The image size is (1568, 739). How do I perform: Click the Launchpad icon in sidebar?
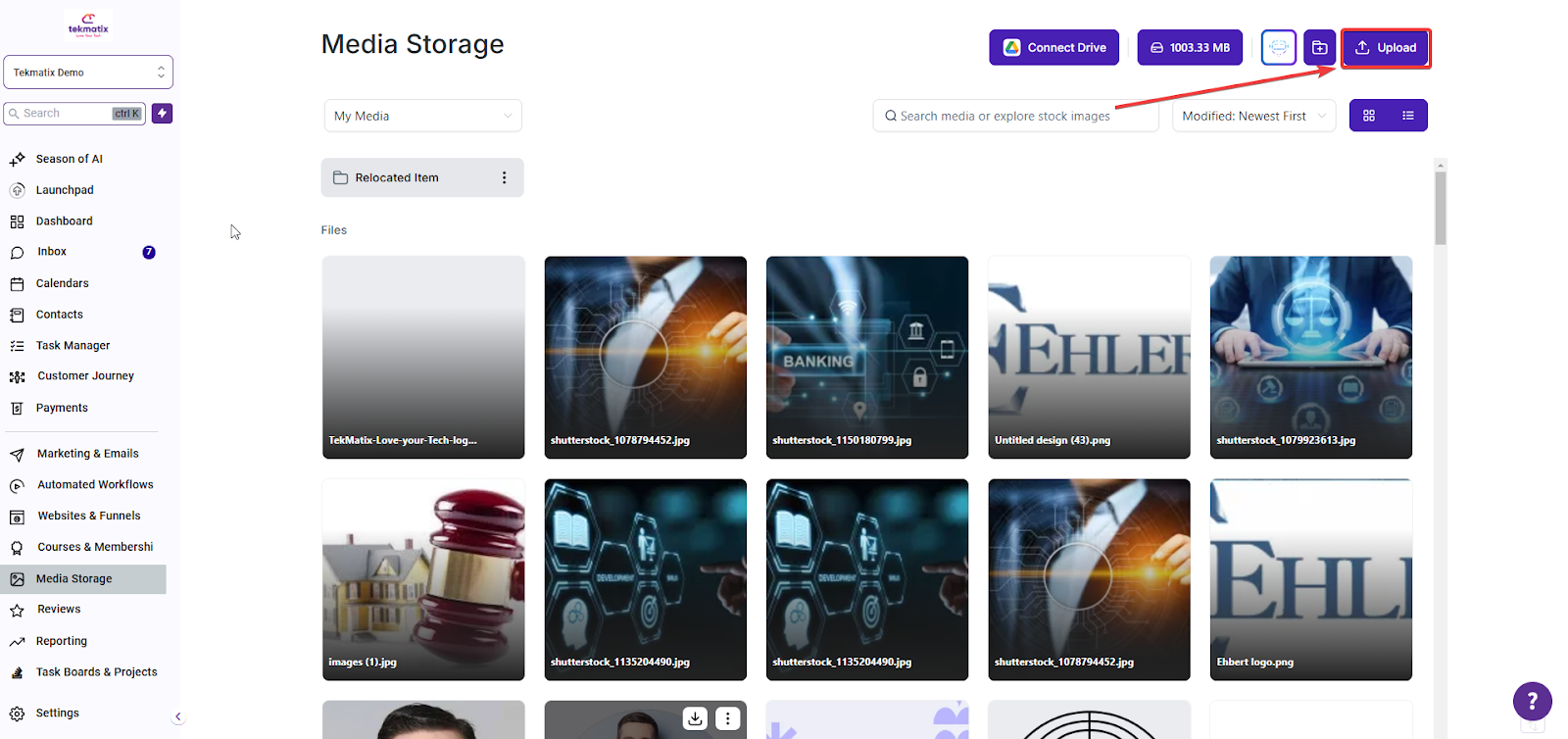17,190
